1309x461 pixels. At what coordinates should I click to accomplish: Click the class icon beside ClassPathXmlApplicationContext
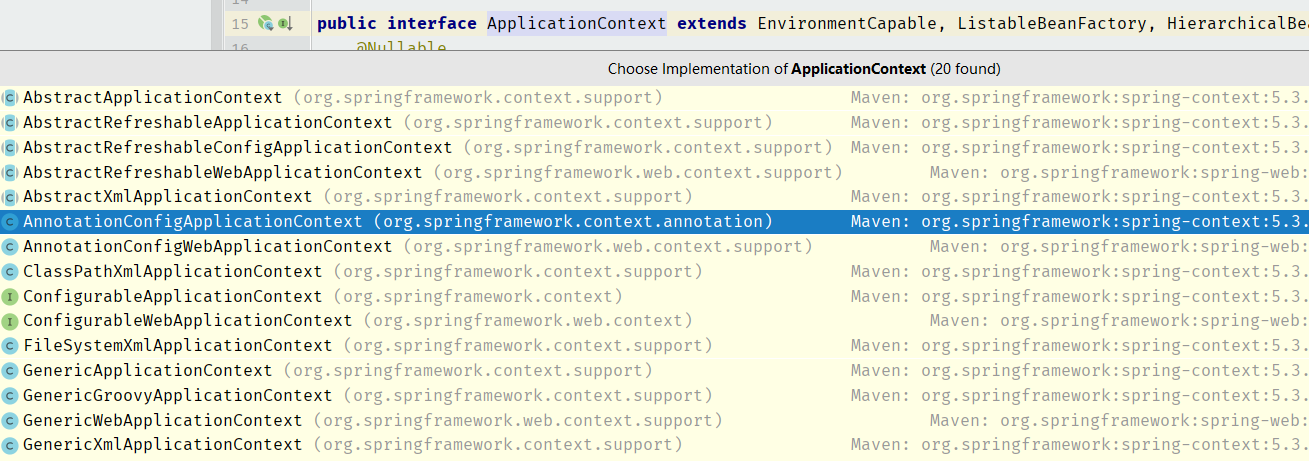10,271
